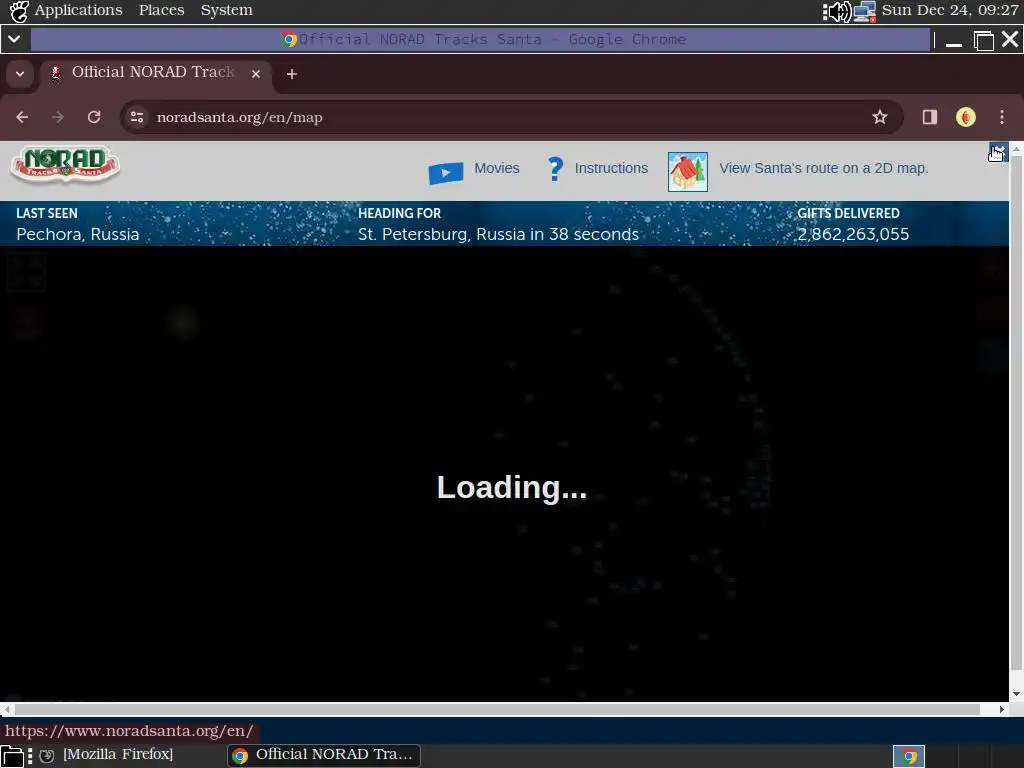Screen dimensions: 1024x768
Task: Go back using the browser back arrow
Action: pos(22,118)
